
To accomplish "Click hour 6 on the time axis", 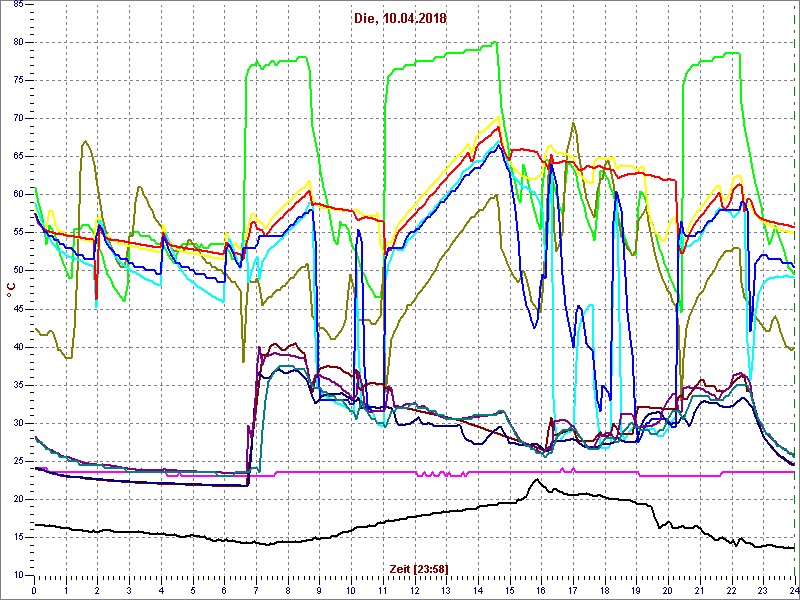I will [224, 589].
